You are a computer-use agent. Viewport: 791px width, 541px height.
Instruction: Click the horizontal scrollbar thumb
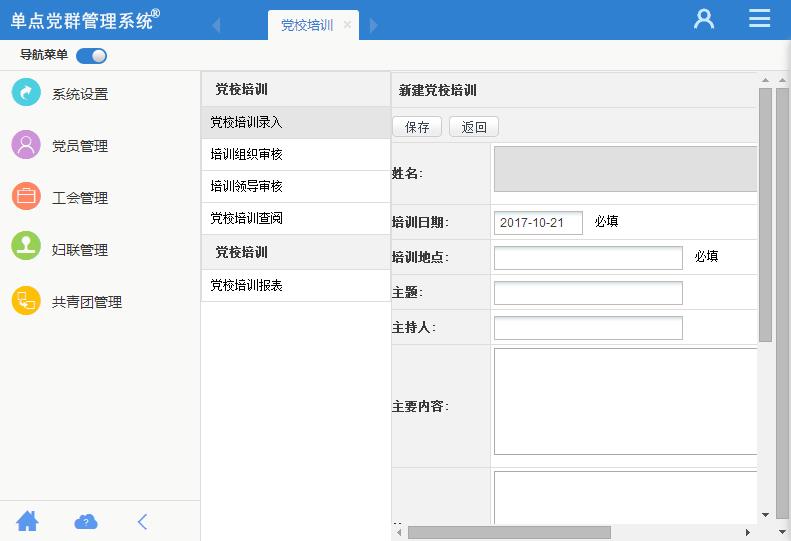tap(509, 532)
